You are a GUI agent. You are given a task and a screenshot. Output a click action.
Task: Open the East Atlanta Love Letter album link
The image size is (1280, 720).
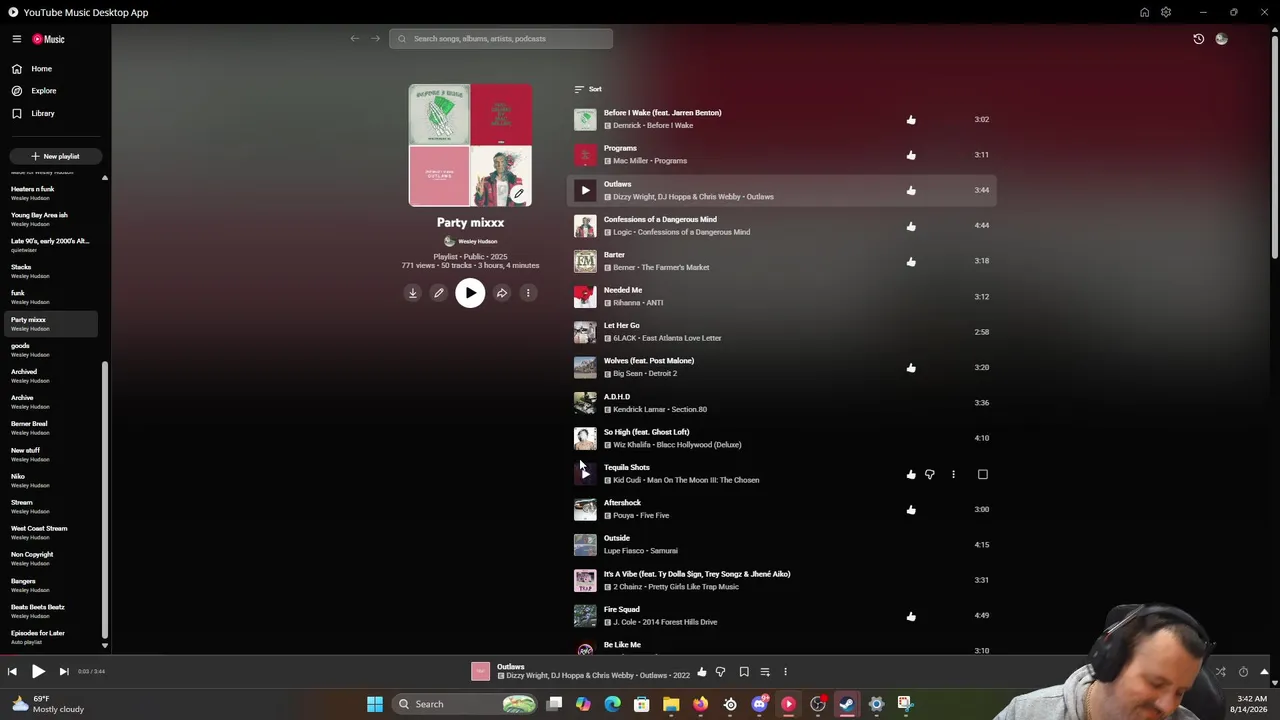681,338
